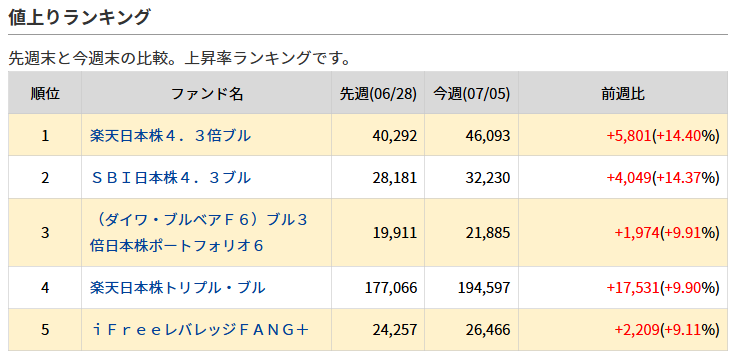Click the 今週(07/05) column header
This screenshot has width=737, height=360.
471,93
